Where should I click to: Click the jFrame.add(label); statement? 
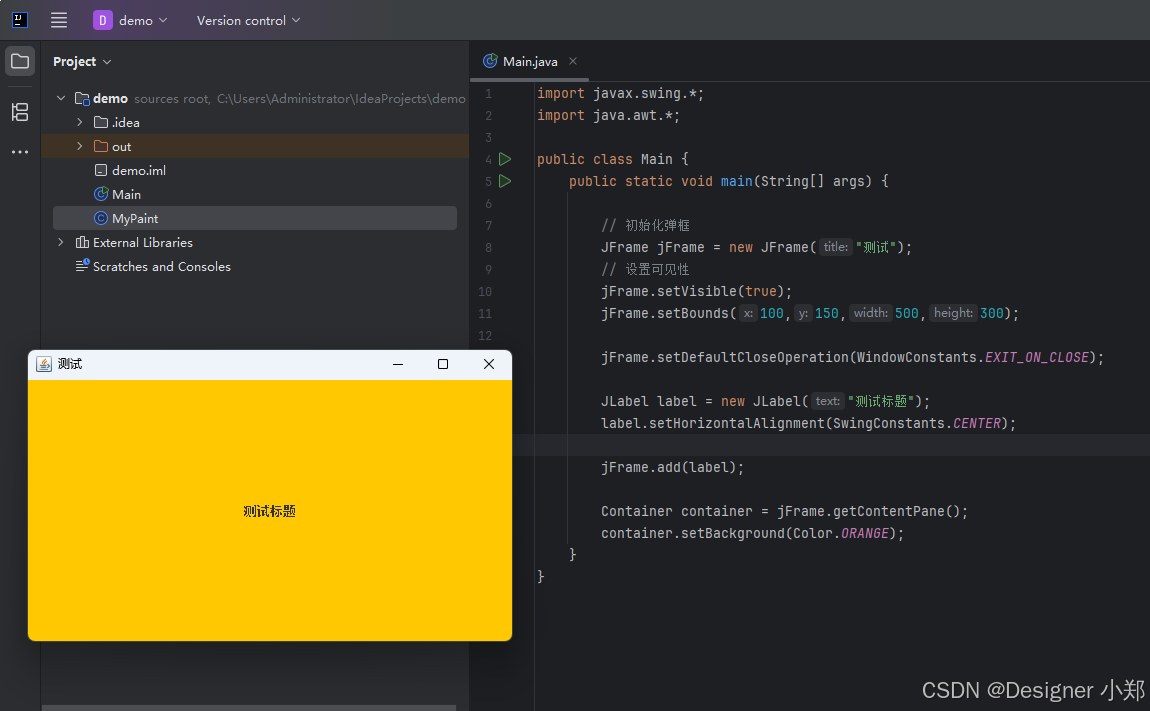(x=673, y=467)
